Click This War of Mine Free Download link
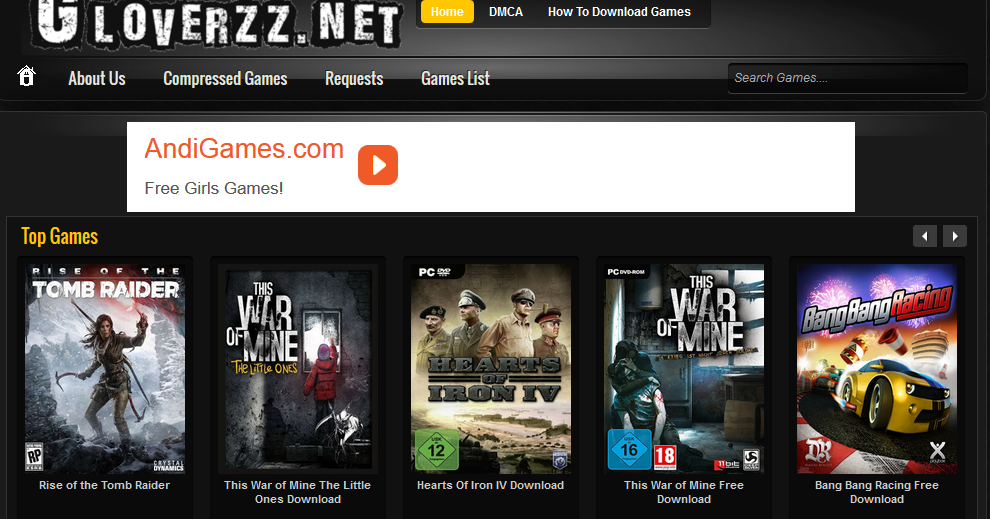Viewport: 990px width, 519px height. 684,492
